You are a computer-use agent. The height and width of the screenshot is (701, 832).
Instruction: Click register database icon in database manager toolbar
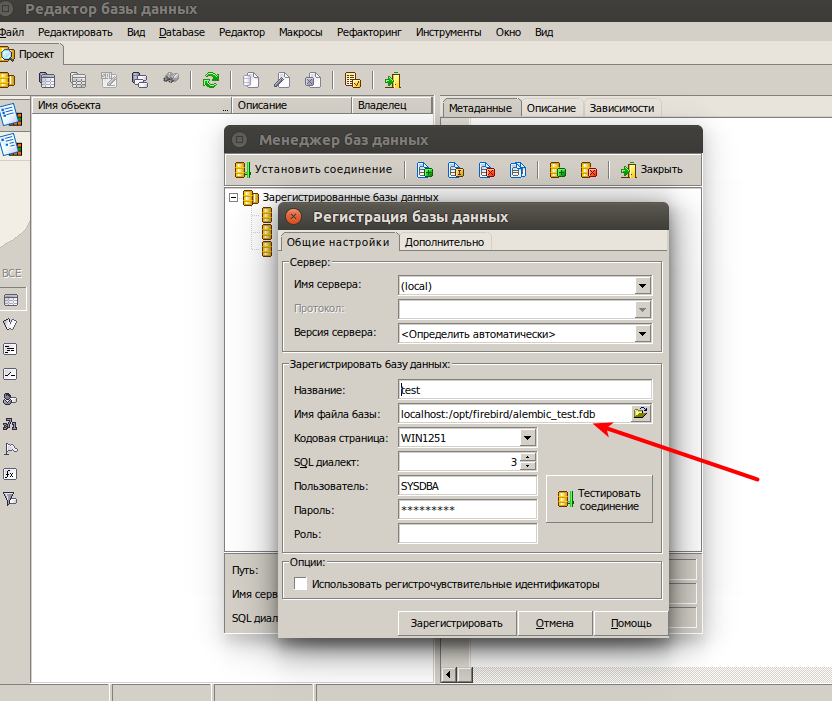pyautogui.click(x=424, y=170)
